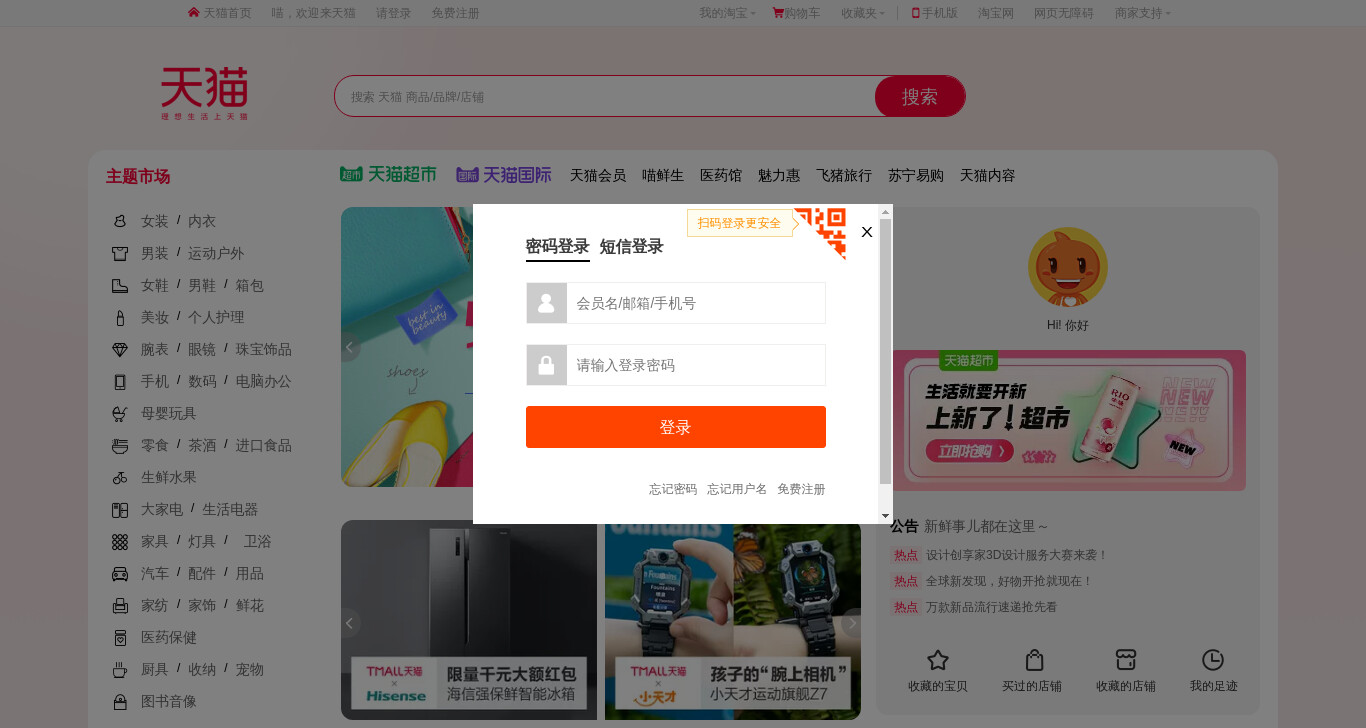Image resolution: width=1366 pixels, height=728 pixels.
Task: Close the login dialog with X
Action: click(867, 232)
